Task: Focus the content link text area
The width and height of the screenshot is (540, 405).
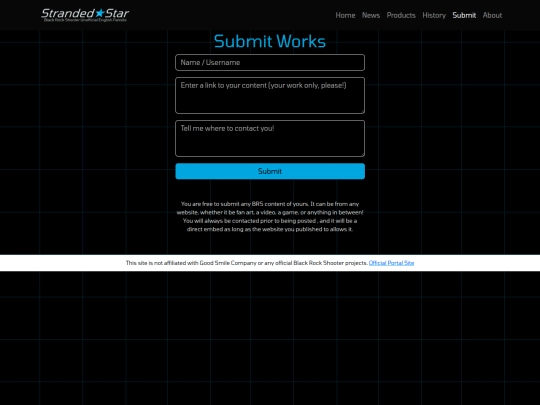Action: [270, 95]
